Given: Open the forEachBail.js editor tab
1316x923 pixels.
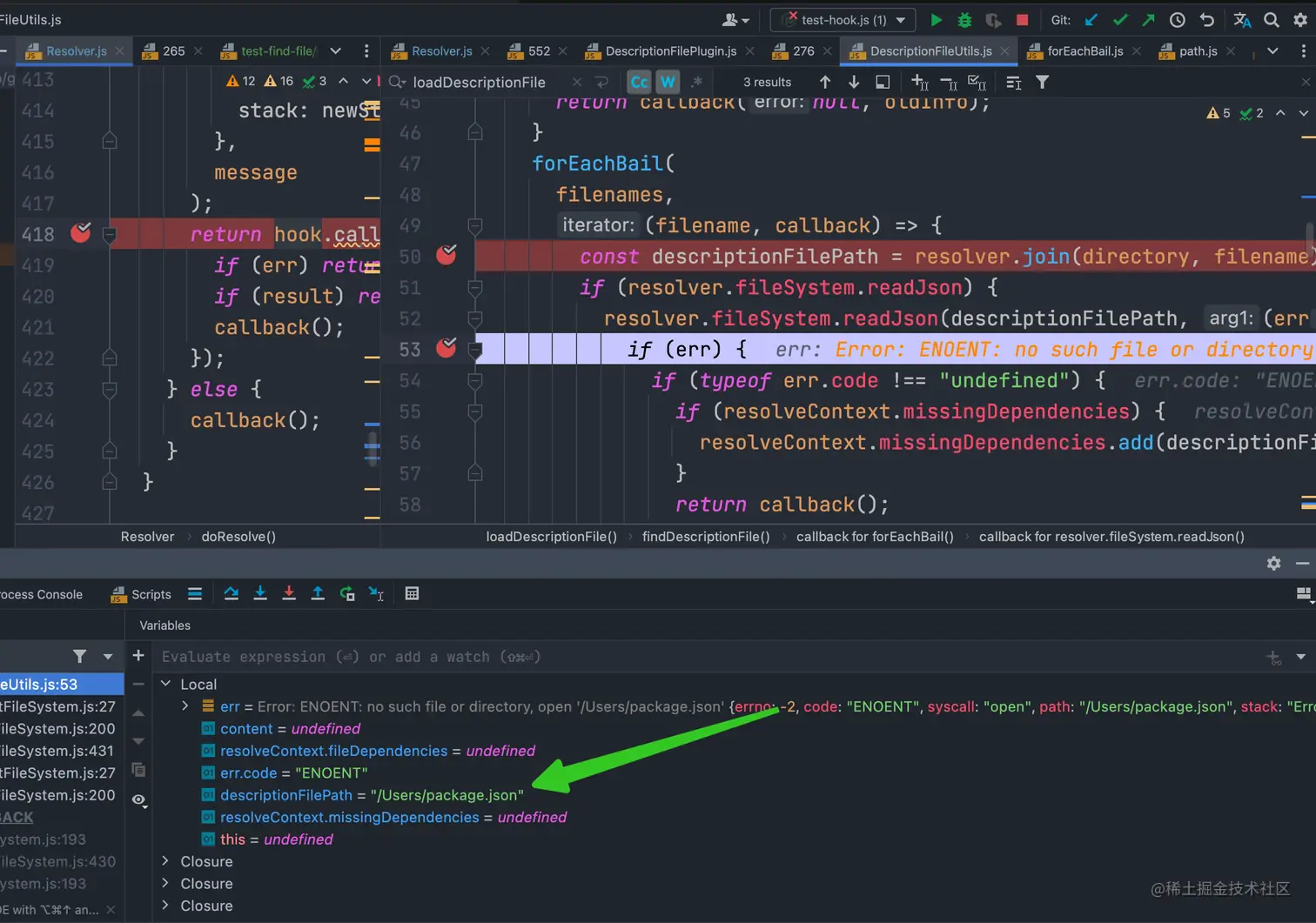Looking at the screenshot, I should (1084, 51).
